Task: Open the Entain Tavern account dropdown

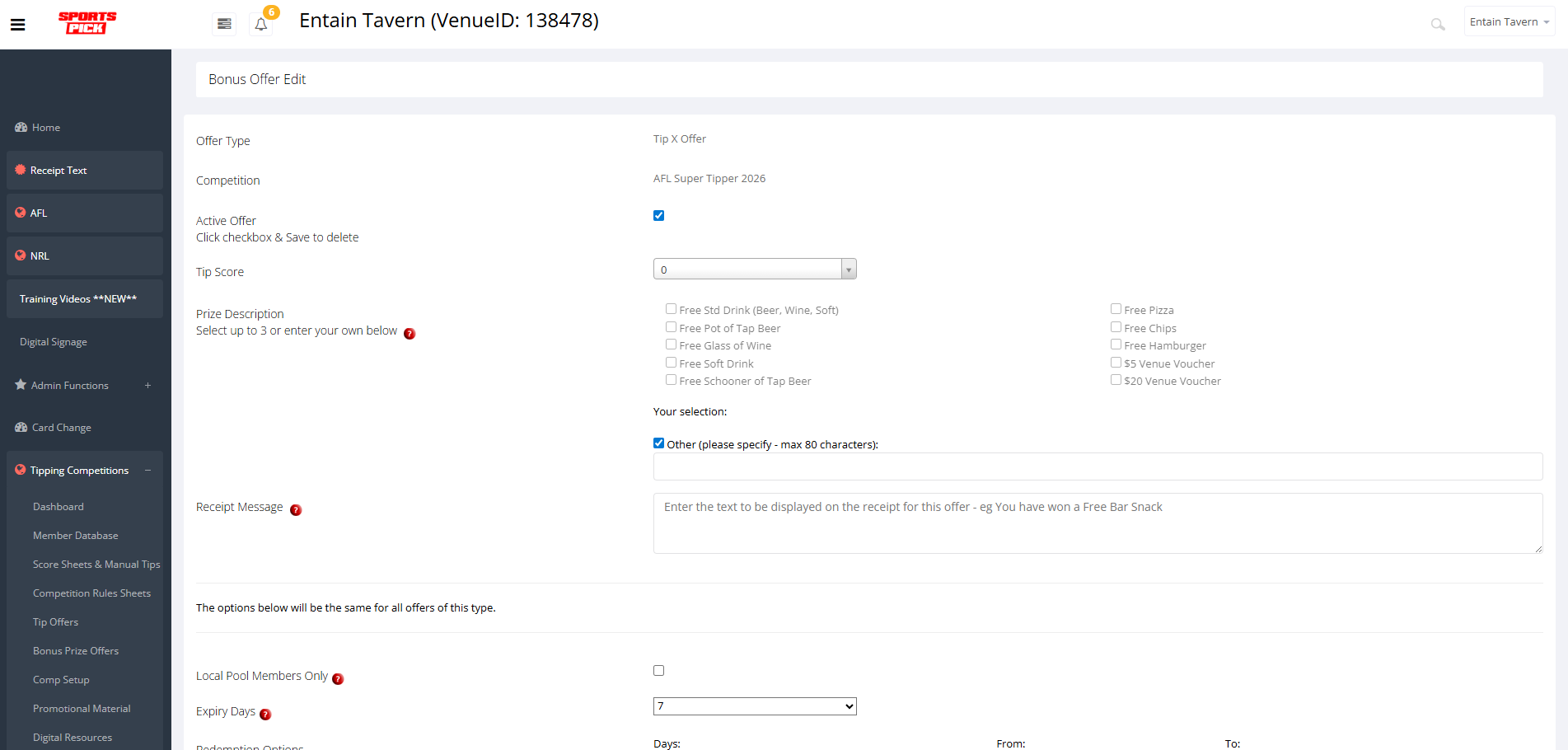Action: (1509, 22)
